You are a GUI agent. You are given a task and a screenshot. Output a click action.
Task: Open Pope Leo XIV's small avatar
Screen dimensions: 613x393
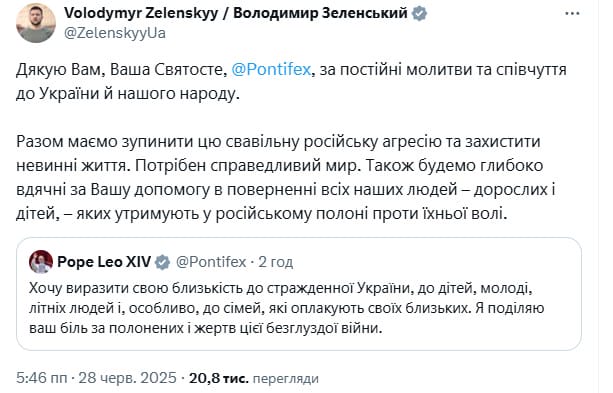[41, 262]
